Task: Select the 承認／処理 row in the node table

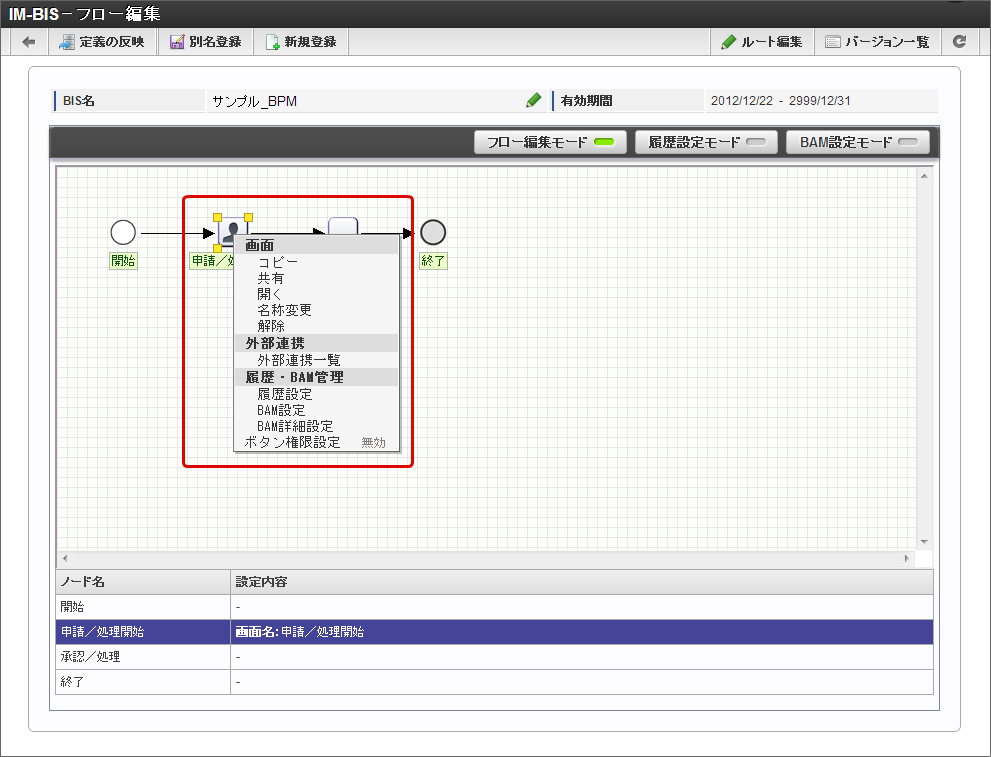Action: [x=494, y=657]
